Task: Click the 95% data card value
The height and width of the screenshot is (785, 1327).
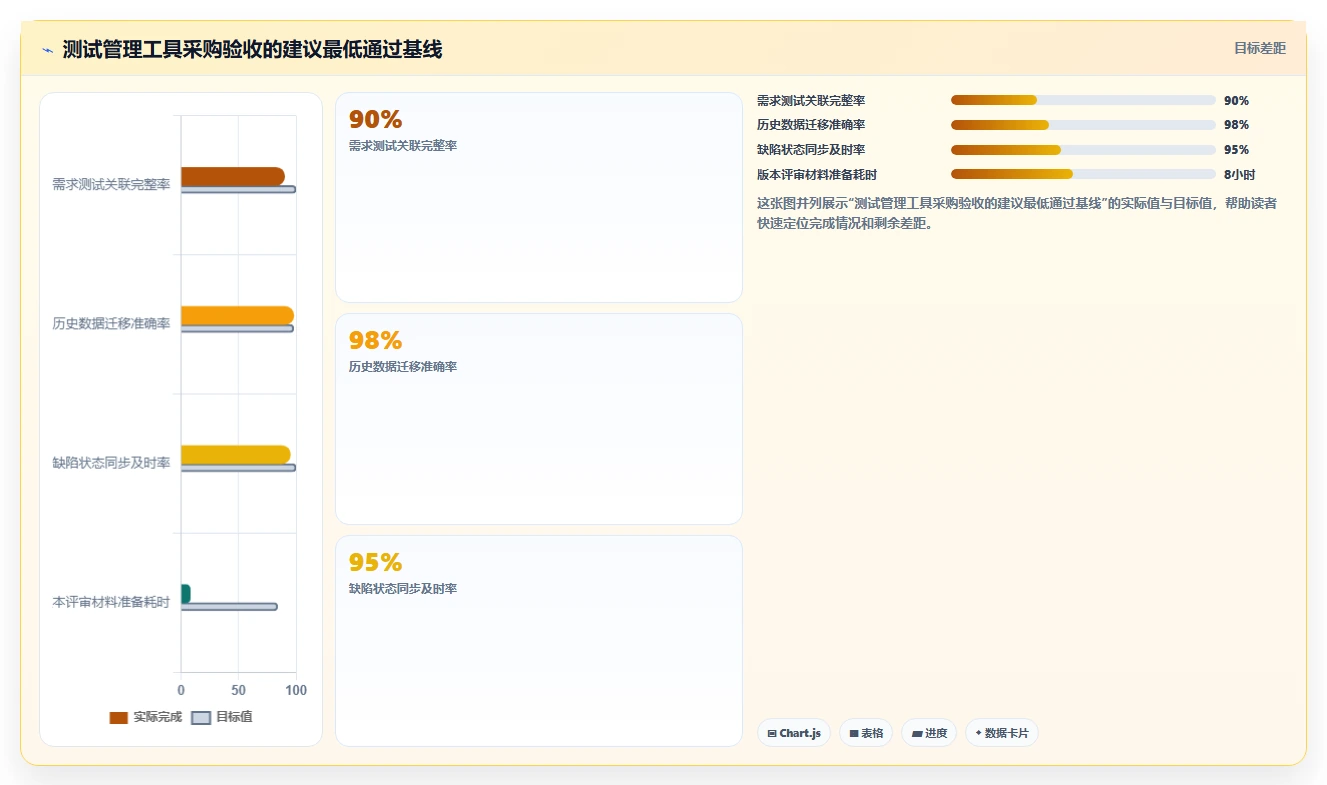Action: coord(375,563)
